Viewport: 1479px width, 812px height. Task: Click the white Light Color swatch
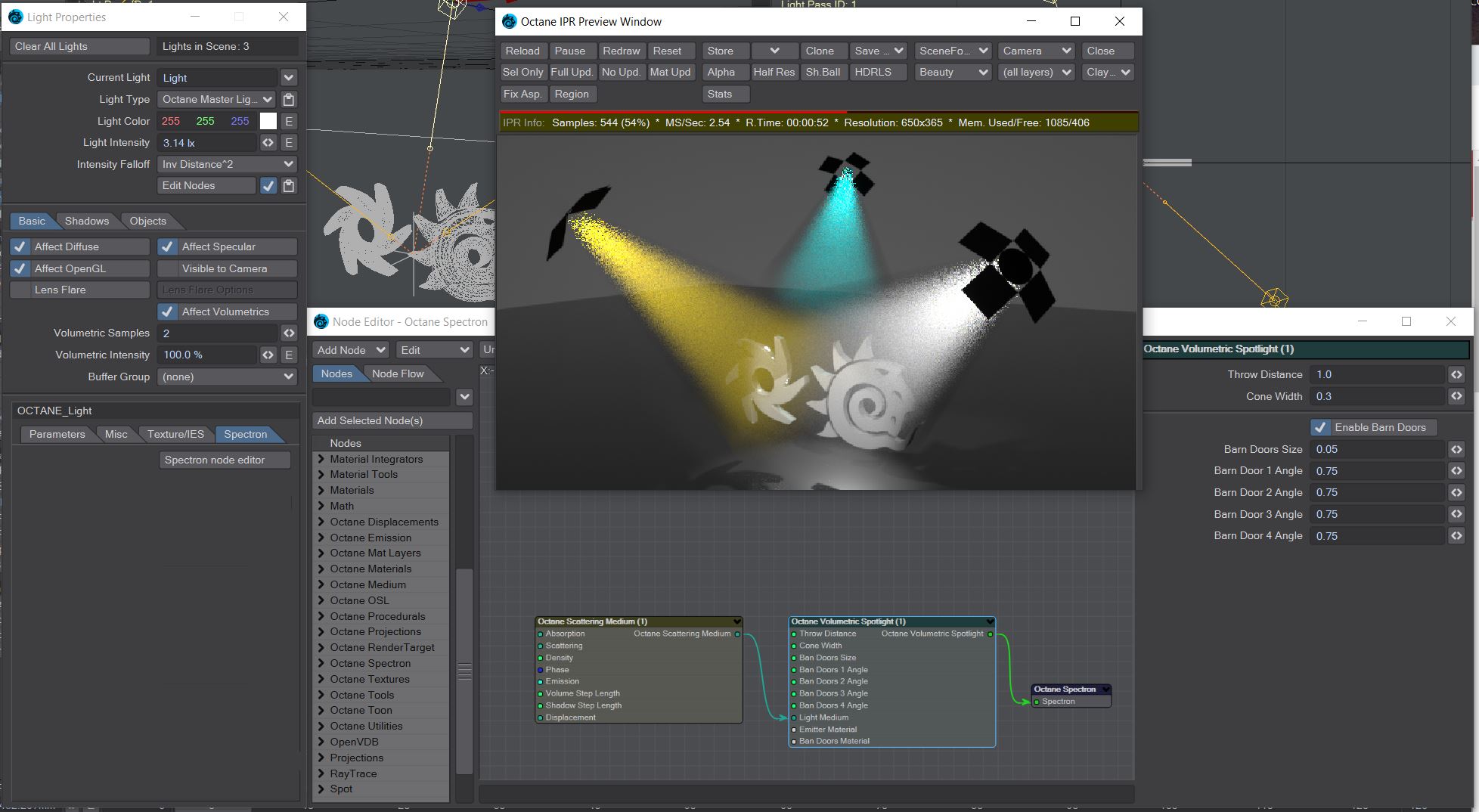268,121
